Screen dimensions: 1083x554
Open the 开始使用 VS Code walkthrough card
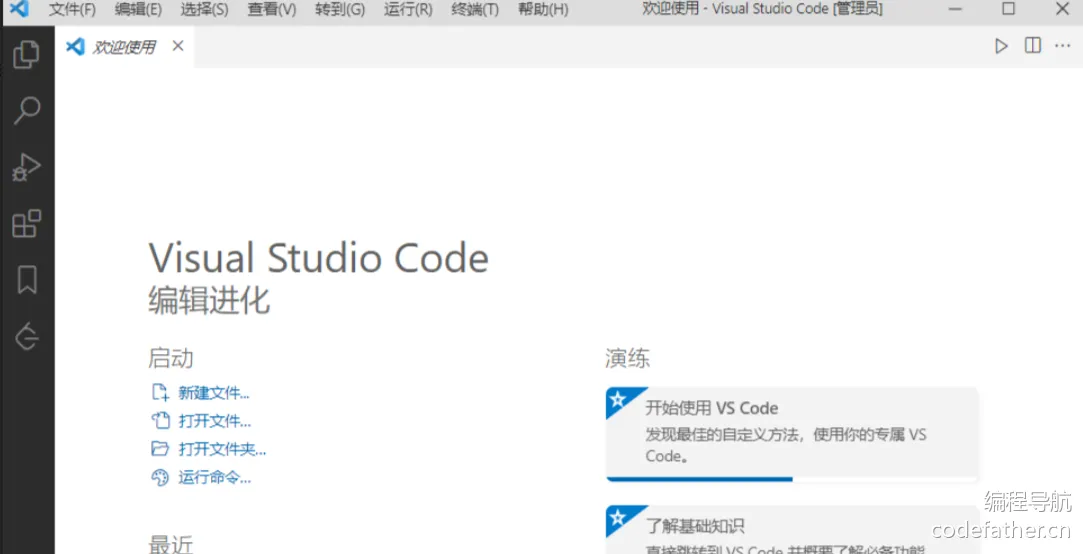792,434
